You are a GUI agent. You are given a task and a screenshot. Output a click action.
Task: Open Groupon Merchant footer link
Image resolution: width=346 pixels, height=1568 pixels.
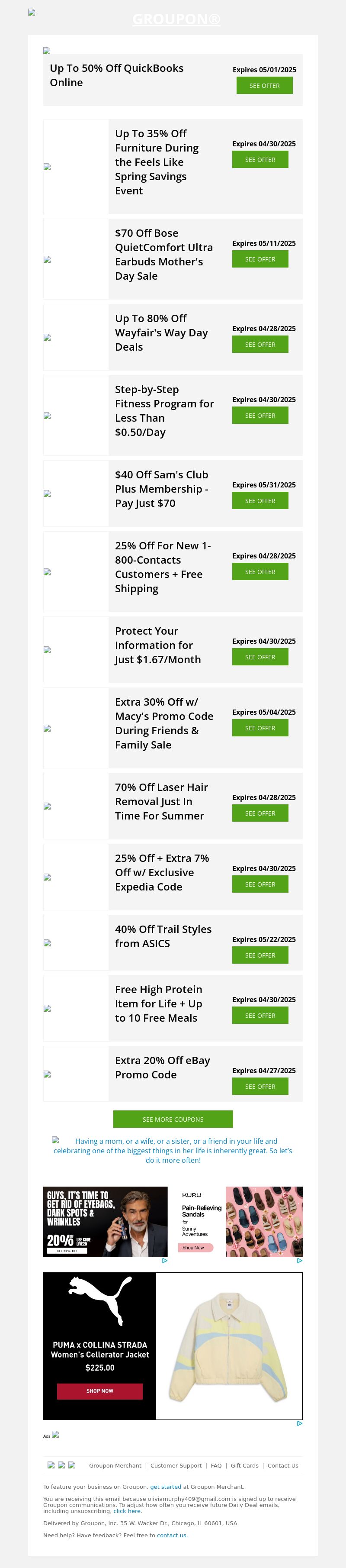pos(115,1466)
